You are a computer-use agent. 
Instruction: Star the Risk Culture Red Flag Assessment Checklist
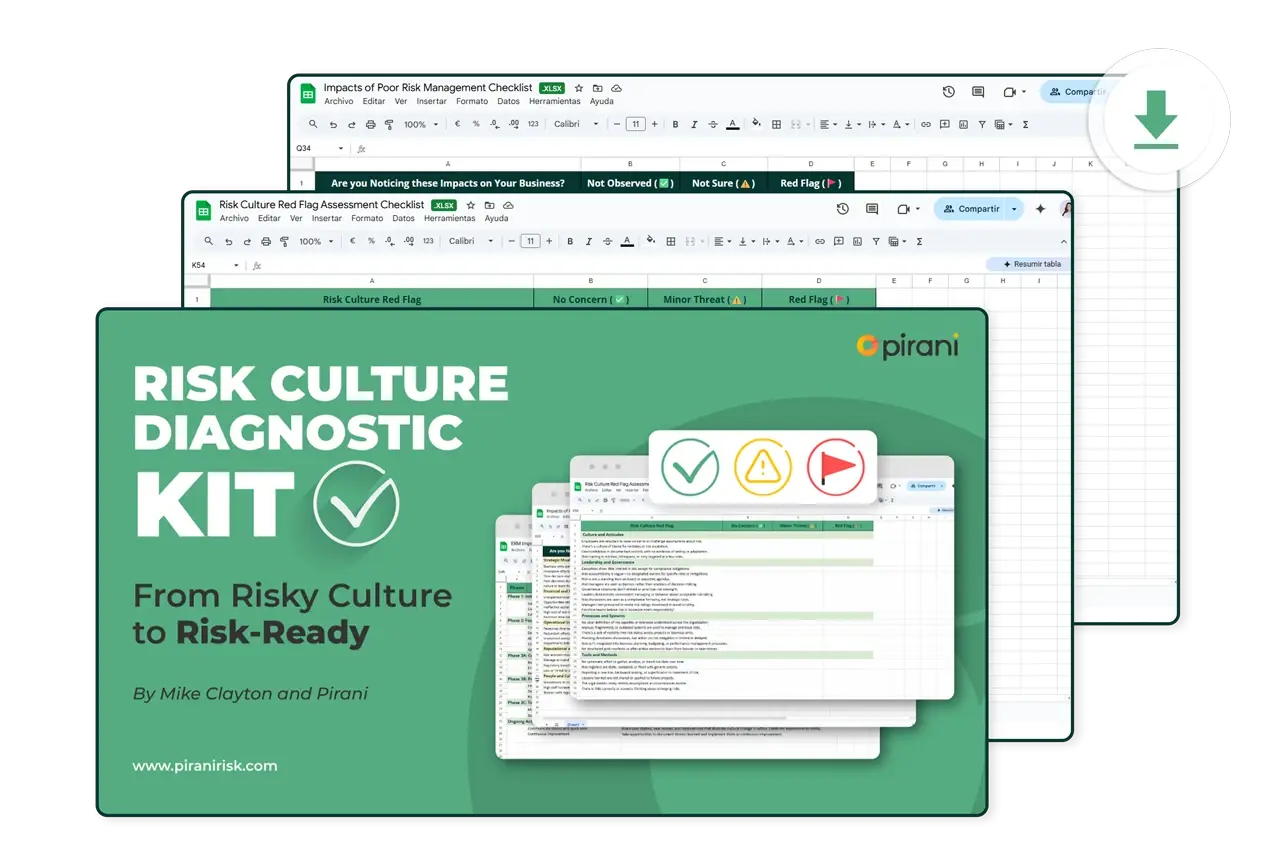471,205
